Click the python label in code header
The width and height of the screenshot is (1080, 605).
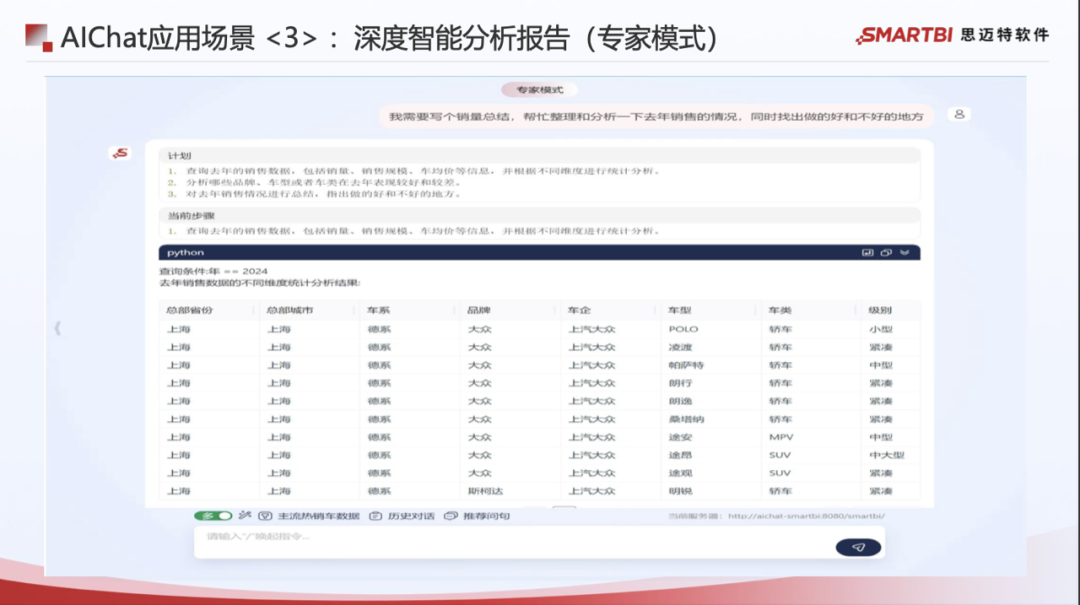[185, 253]
